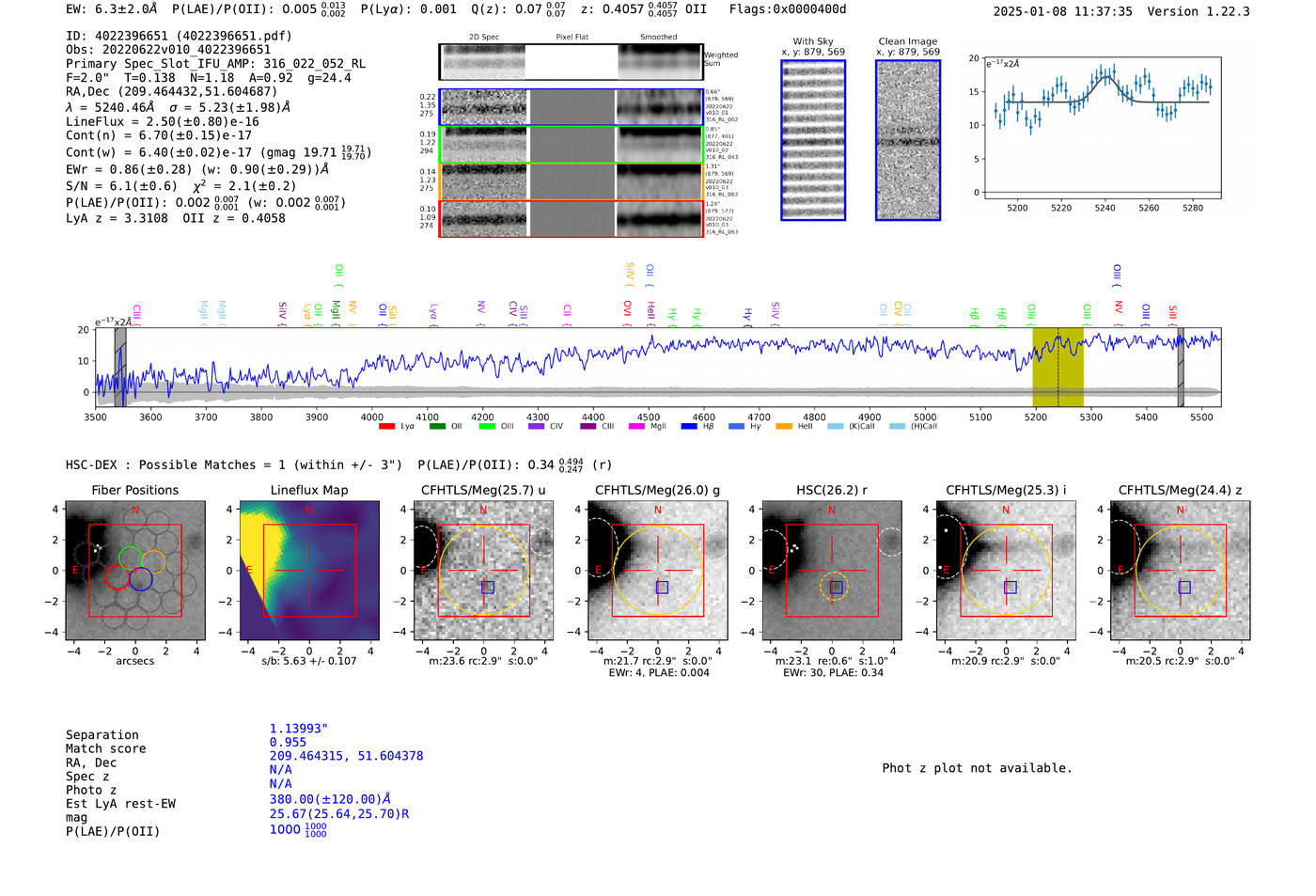Click the OIII lime legend swatch

point(487,427)
